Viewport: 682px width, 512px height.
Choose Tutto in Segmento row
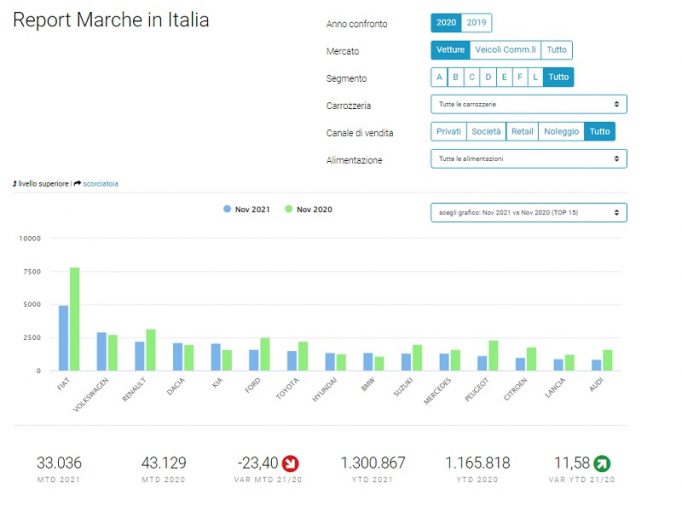(x=558, y=77)
